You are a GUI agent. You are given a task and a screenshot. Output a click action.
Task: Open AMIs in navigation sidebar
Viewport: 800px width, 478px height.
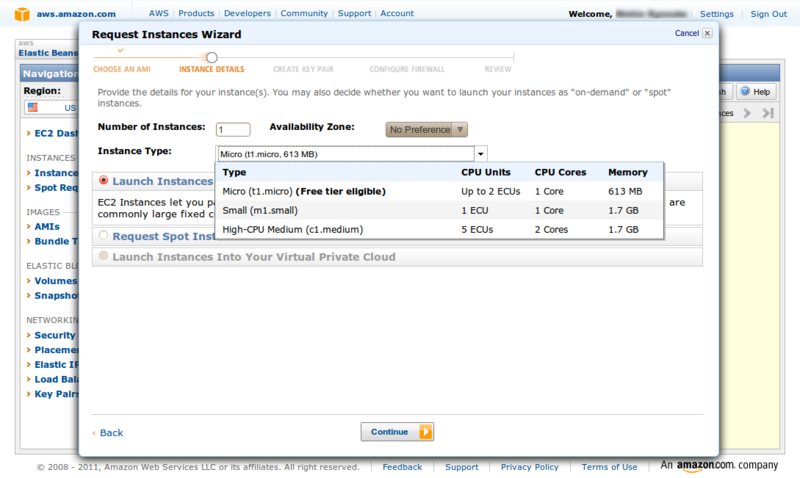point(47,227)
